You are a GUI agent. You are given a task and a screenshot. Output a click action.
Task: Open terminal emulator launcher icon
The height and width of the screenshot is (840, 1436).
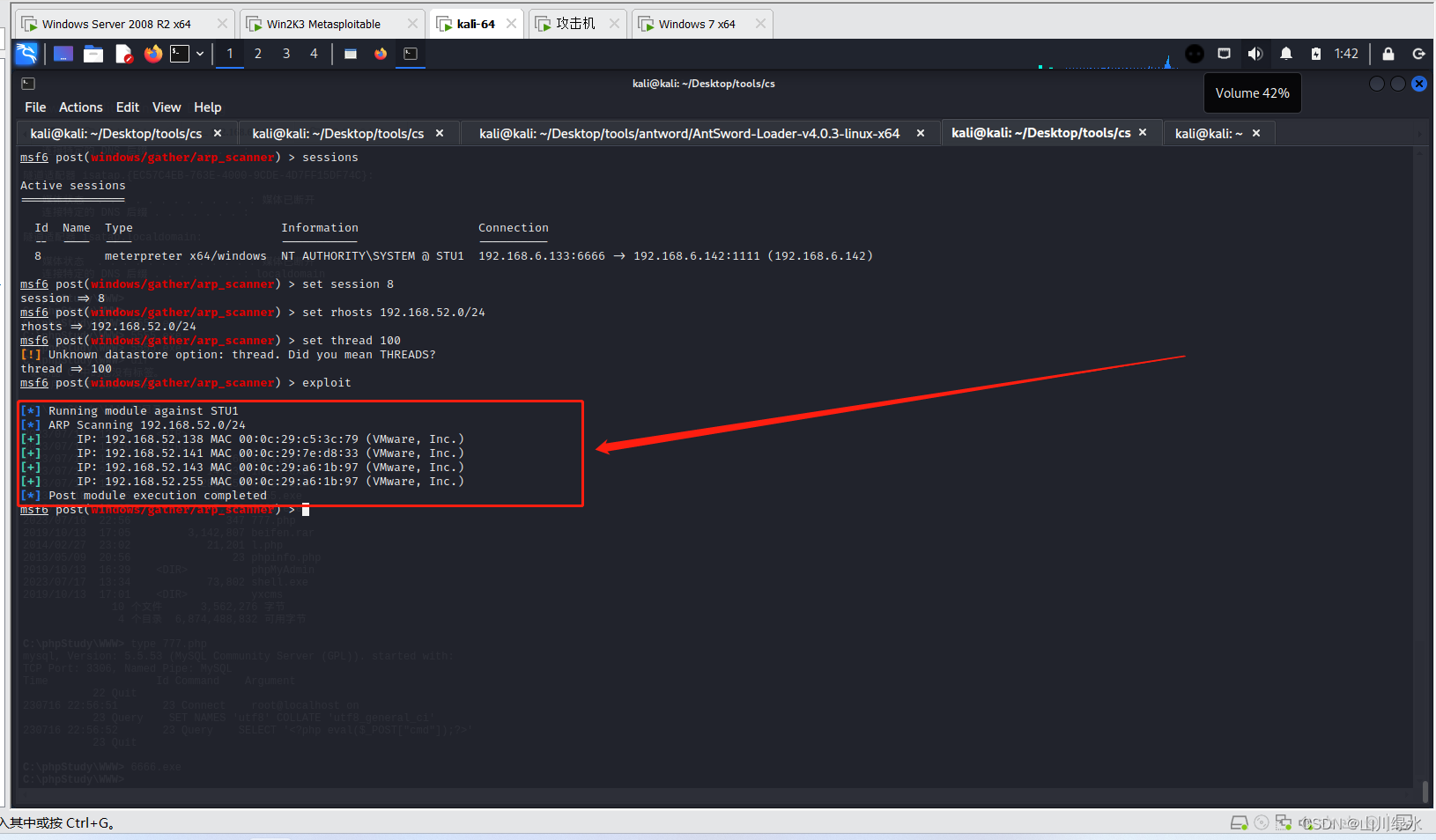[x=180, y=54]
